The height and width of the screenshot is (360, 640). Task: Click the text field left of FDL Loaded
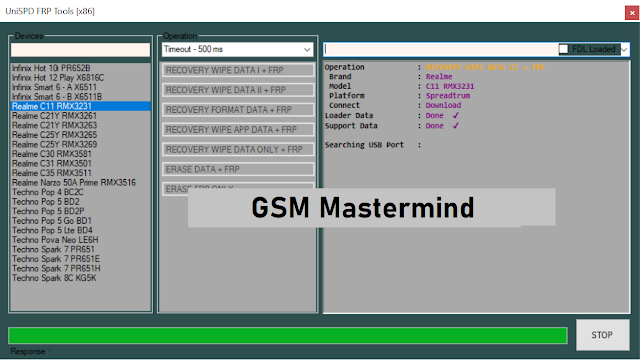click(441, 49)
